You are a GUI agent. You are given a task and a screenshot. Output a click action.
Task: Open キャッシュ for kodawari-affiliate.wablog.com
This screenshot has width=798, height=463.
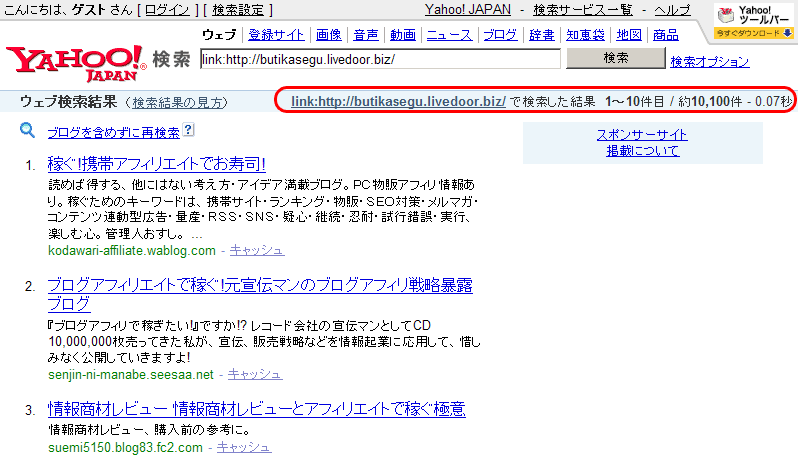coord(256,250)
